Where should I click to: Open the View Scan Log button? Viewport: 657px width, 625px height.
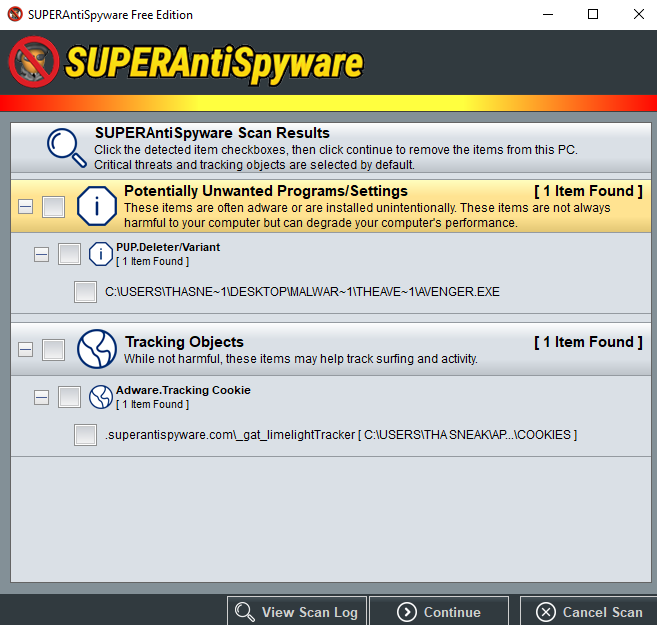coord(297,612)
